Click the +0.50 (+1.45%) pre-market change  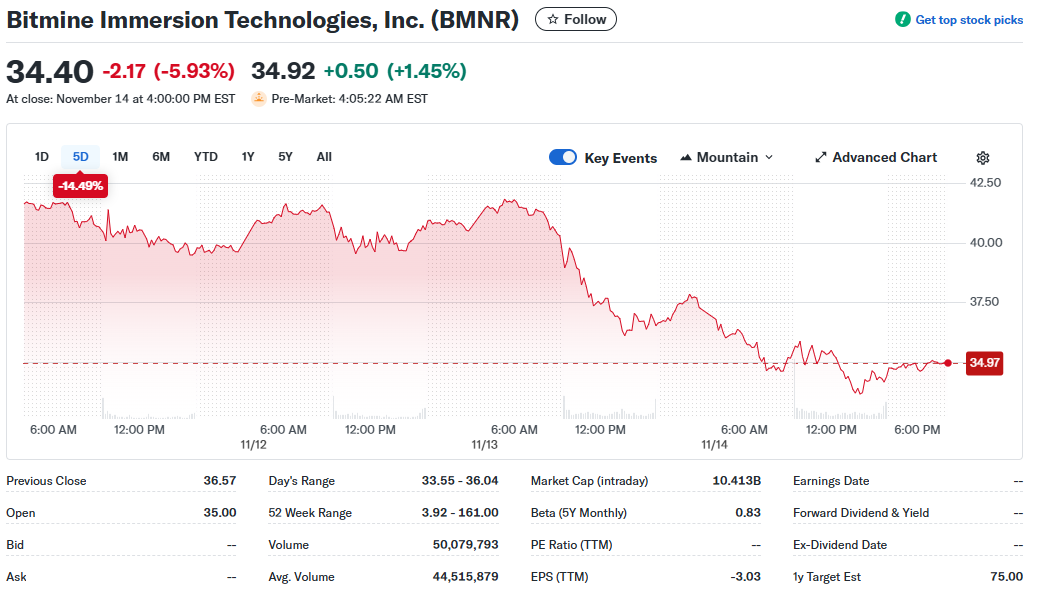click(x=395, y=71)
